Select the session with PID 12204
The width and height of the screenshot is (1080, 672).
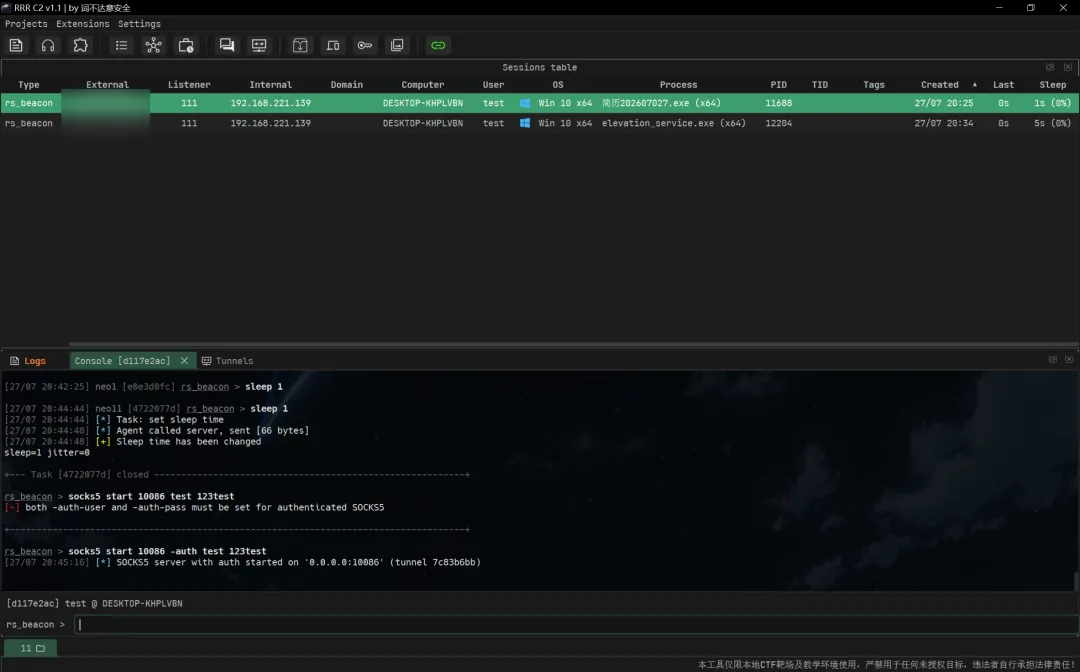tap(540, 123)
